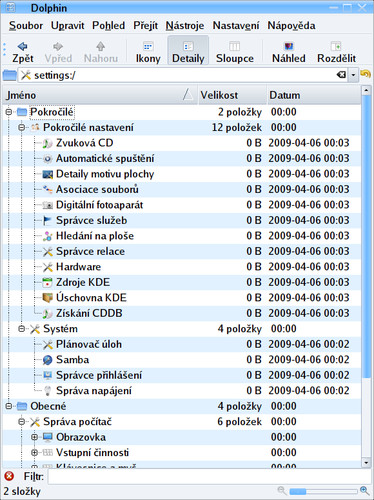Click the Obrazovka monitor icon

48,437
